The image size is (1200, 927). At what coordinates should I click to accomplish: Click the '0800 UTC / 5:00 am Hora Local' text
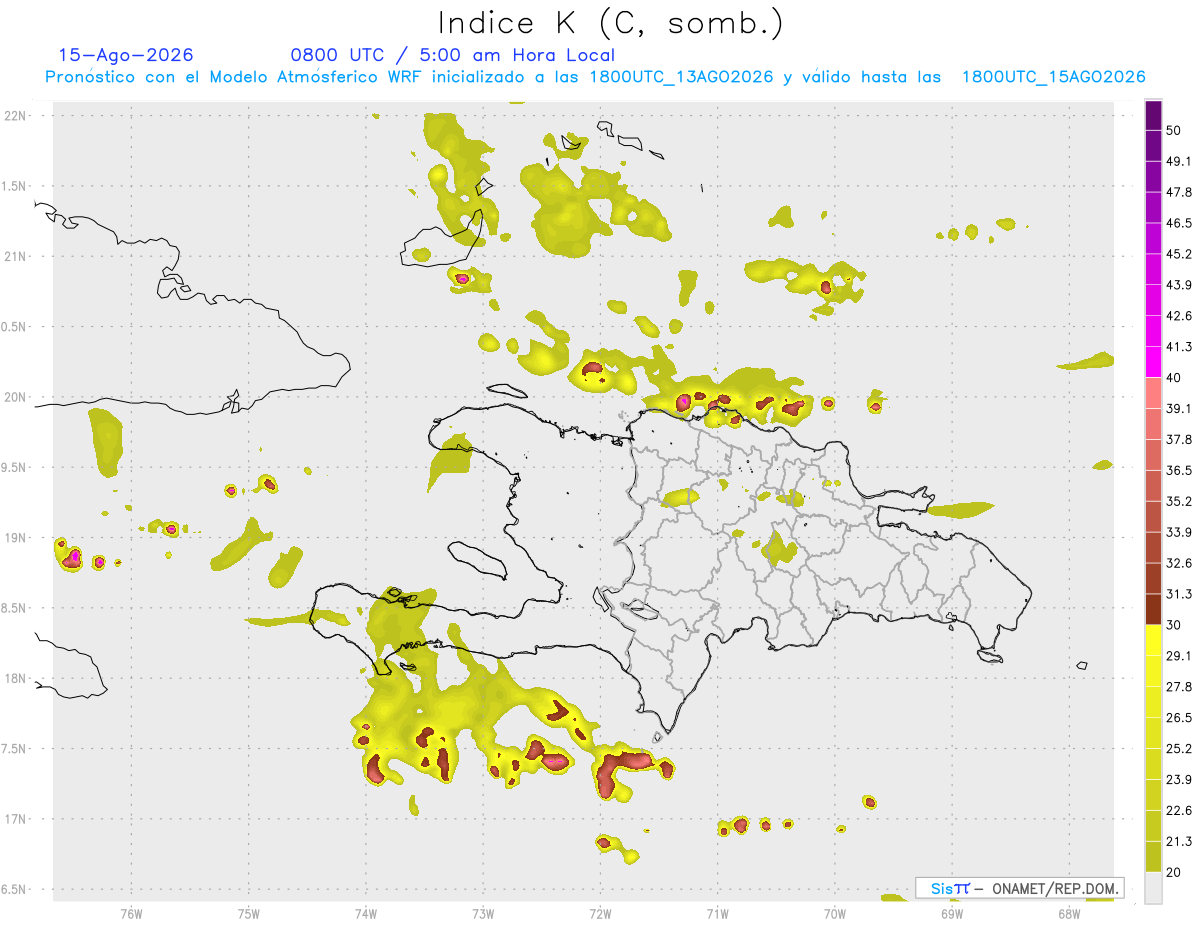pyautogui.click(x=452, y=55)
